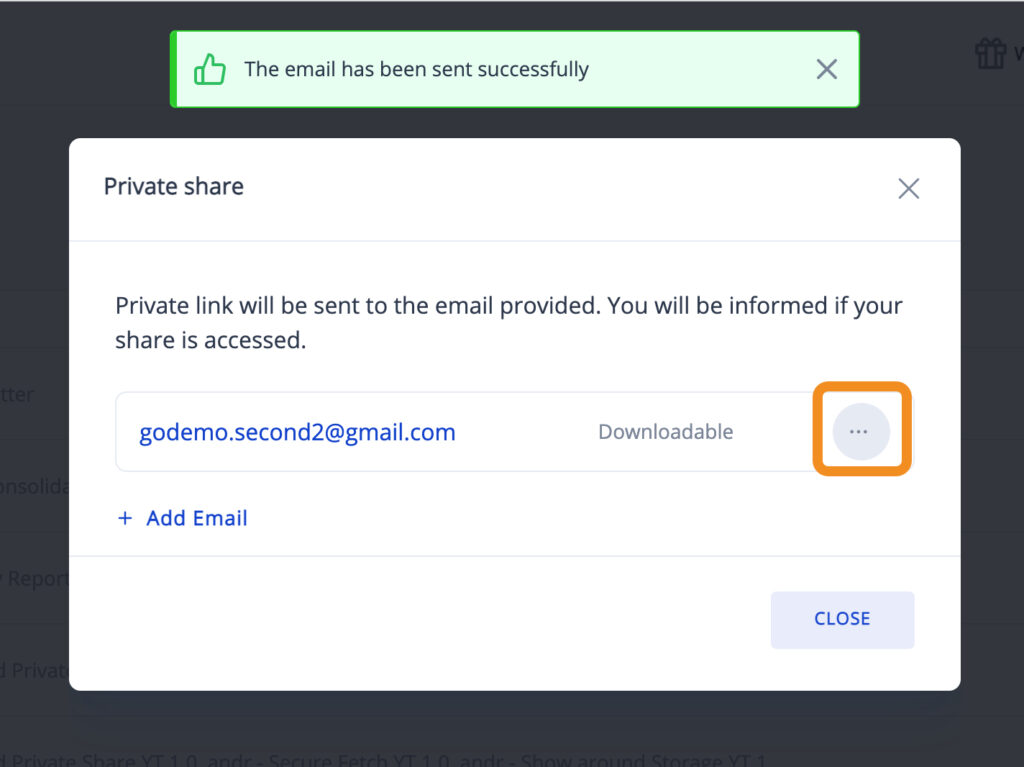Image resolution: width=1024 pixels, height=767 pixels.
Task: Click the plus icon beside Add Email
Action: click(x=125, y=518)
